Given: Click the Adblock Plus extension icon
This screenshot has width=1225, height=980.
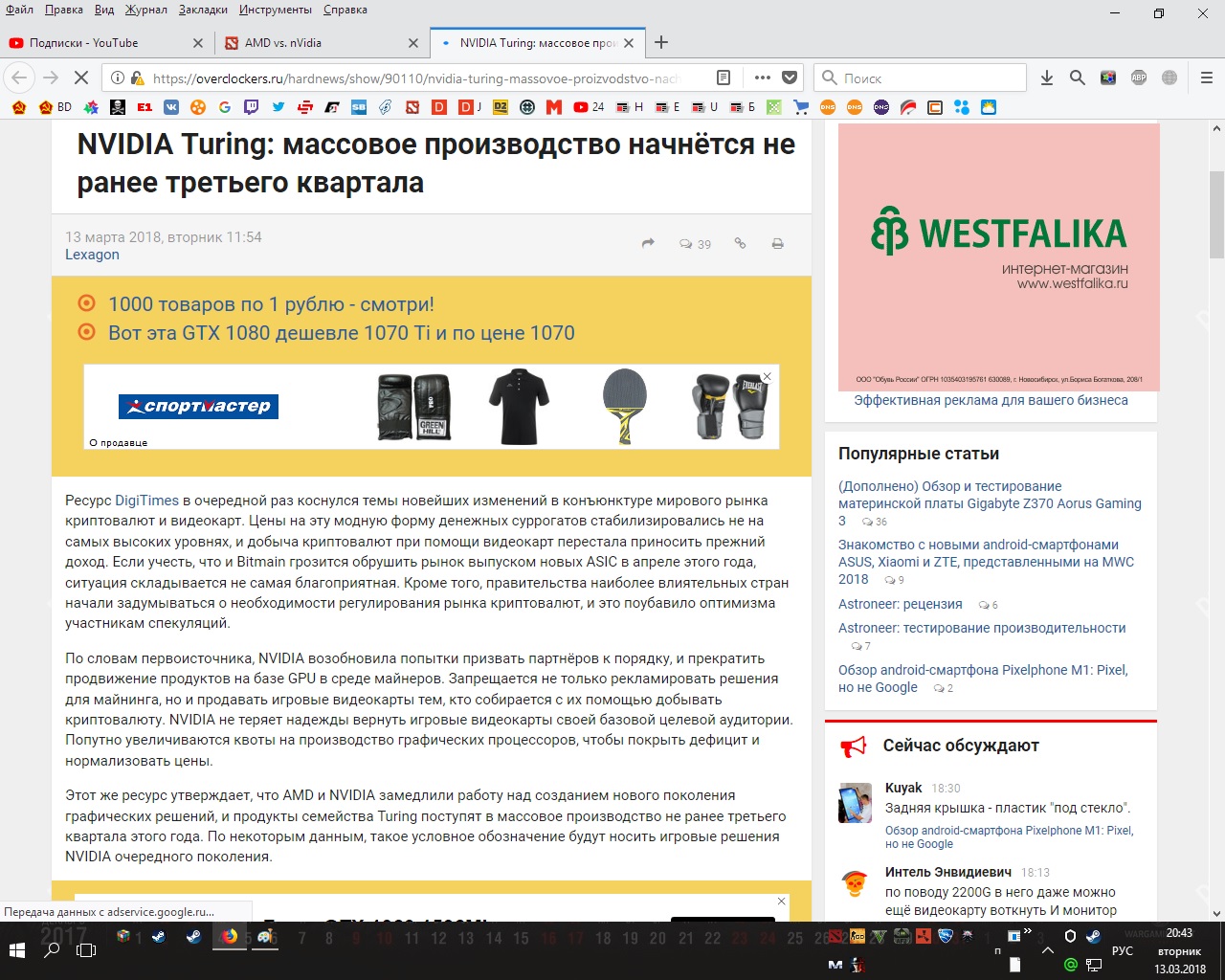Looking at the screenshot, I should click(x=1139, y=78).
